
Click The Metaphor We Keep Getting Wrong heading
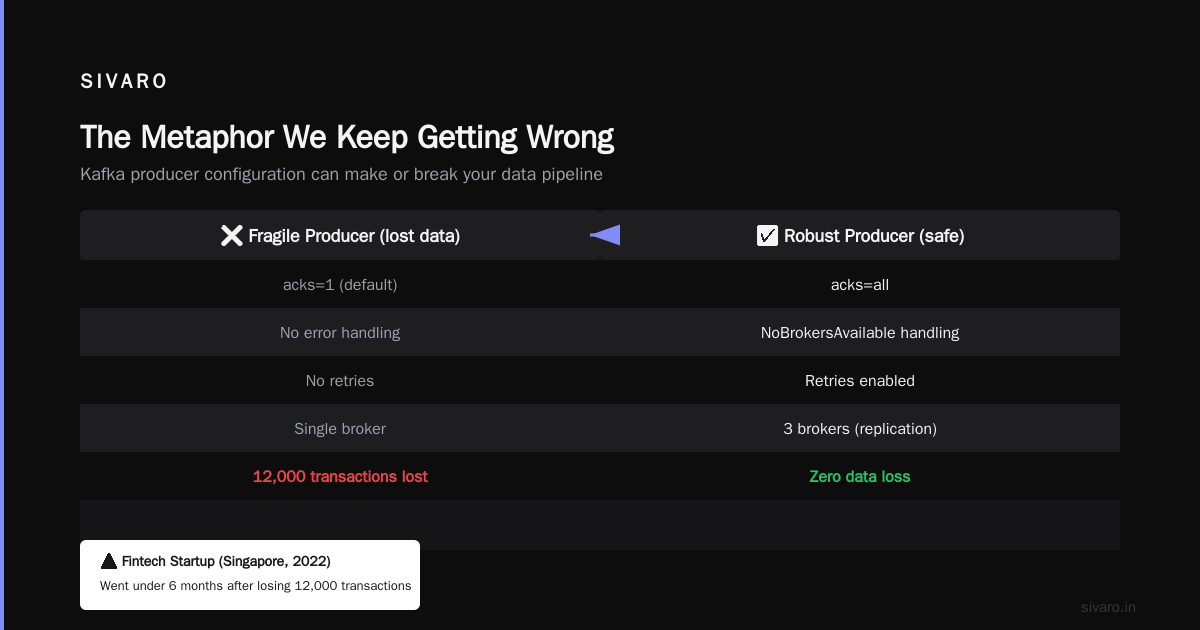tap(347, 137)
